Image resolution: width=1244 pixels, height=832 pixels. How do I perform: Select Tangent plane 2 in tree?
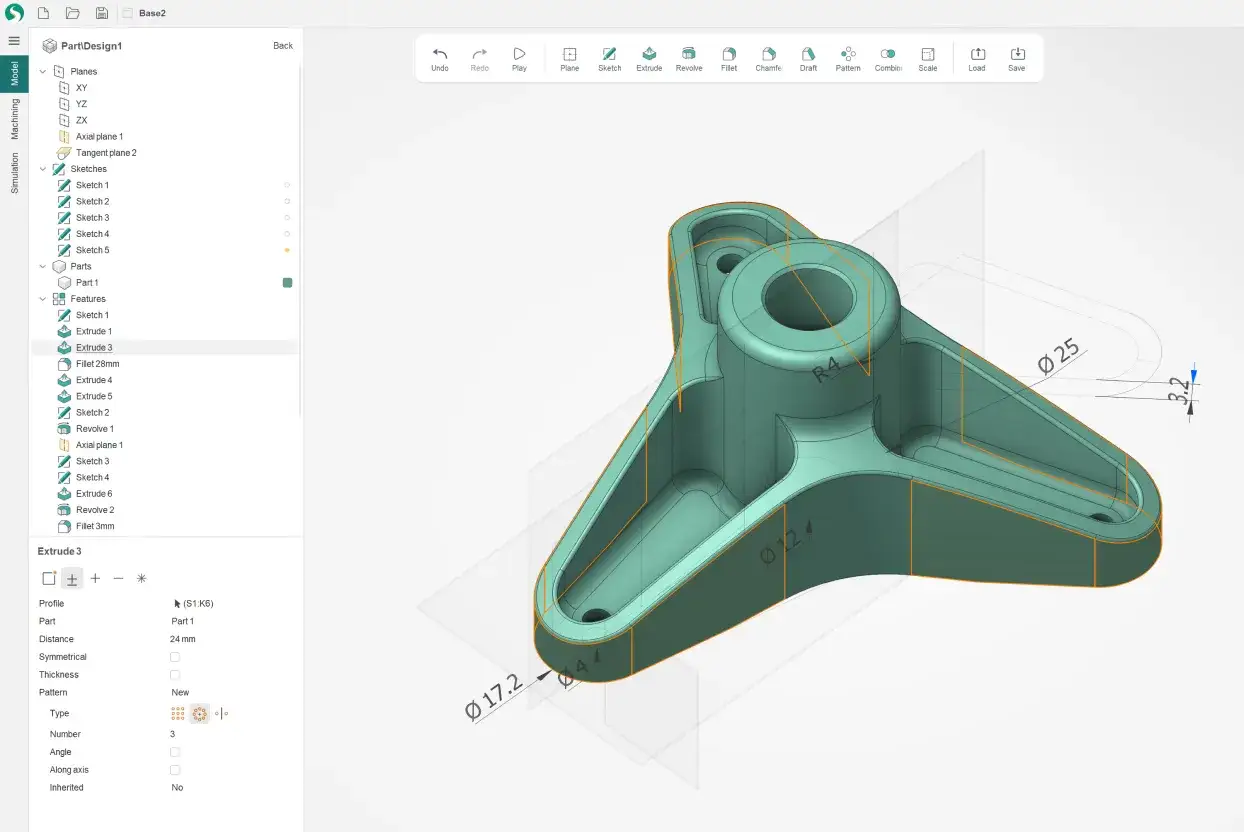point(106,153)
